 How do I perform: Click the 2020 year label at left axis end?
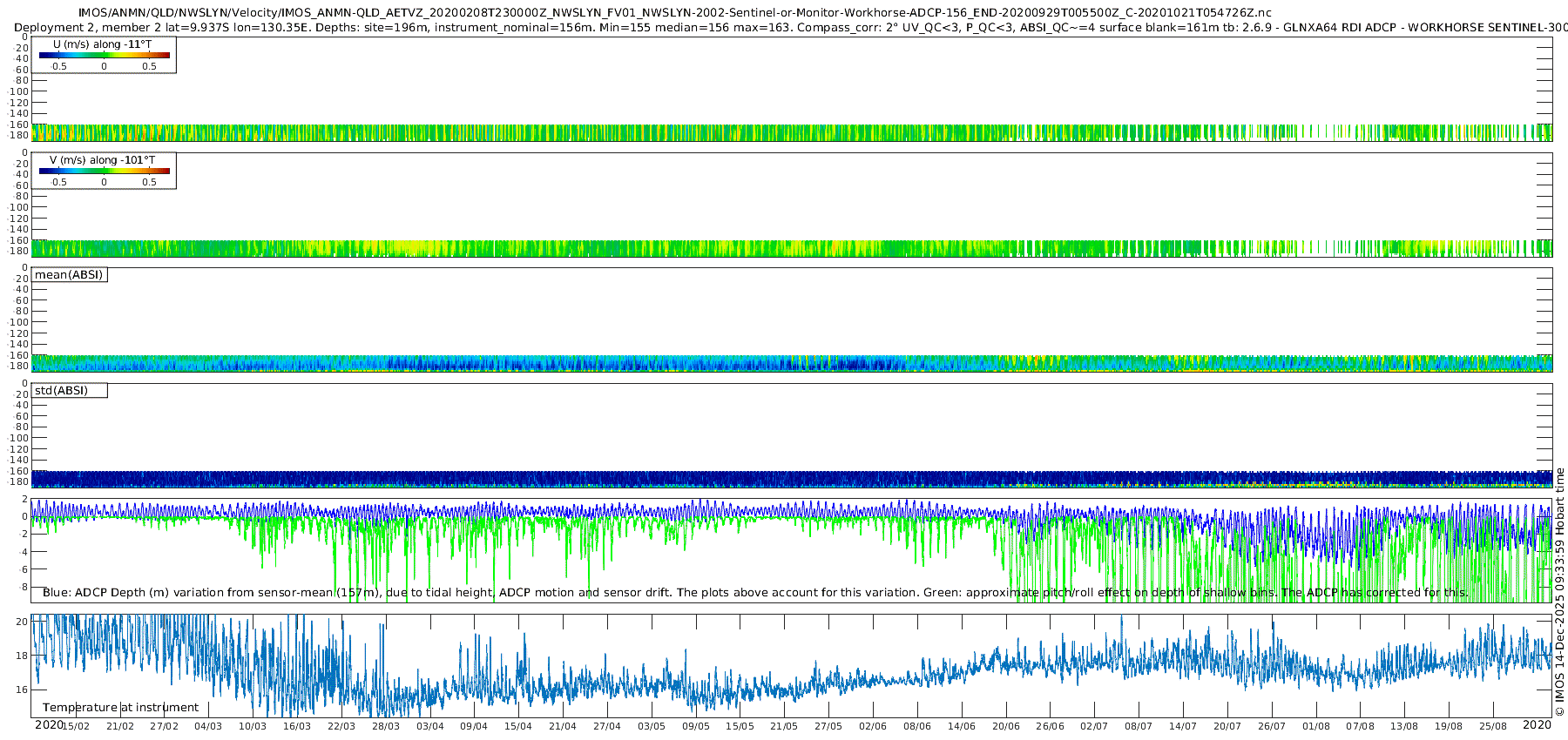[x=49, y=725]
